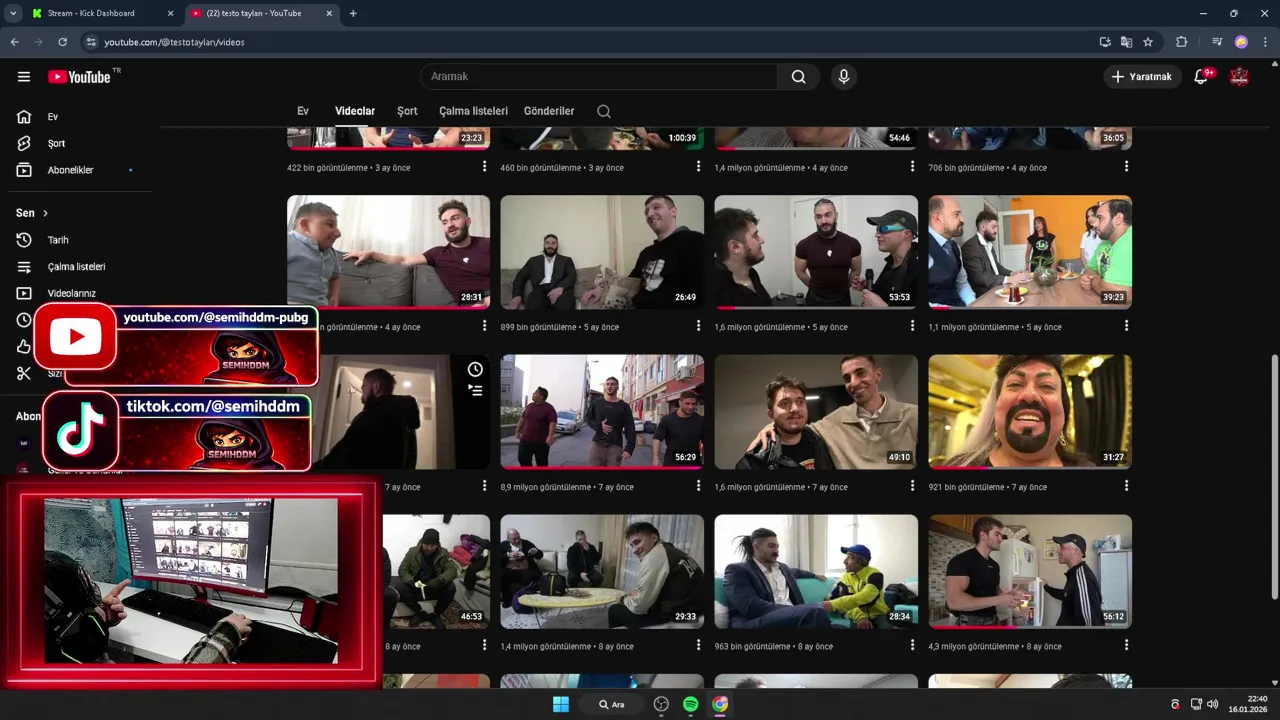Add hovered video to queue
The height and width of the screenshot is (720, 1280).
click(475, 390)
